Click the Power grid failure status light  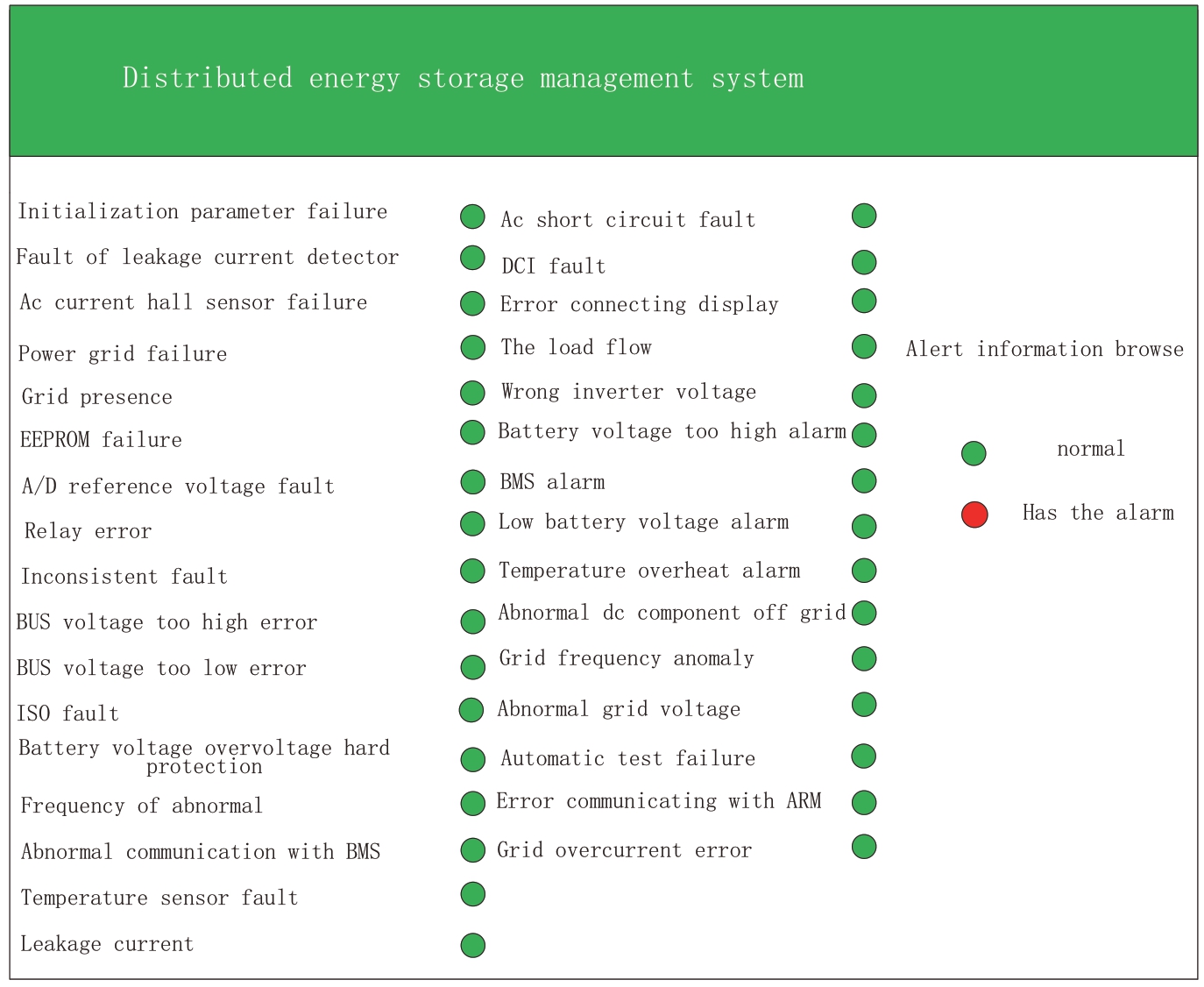pyautogui.click(x=472, y=347)
